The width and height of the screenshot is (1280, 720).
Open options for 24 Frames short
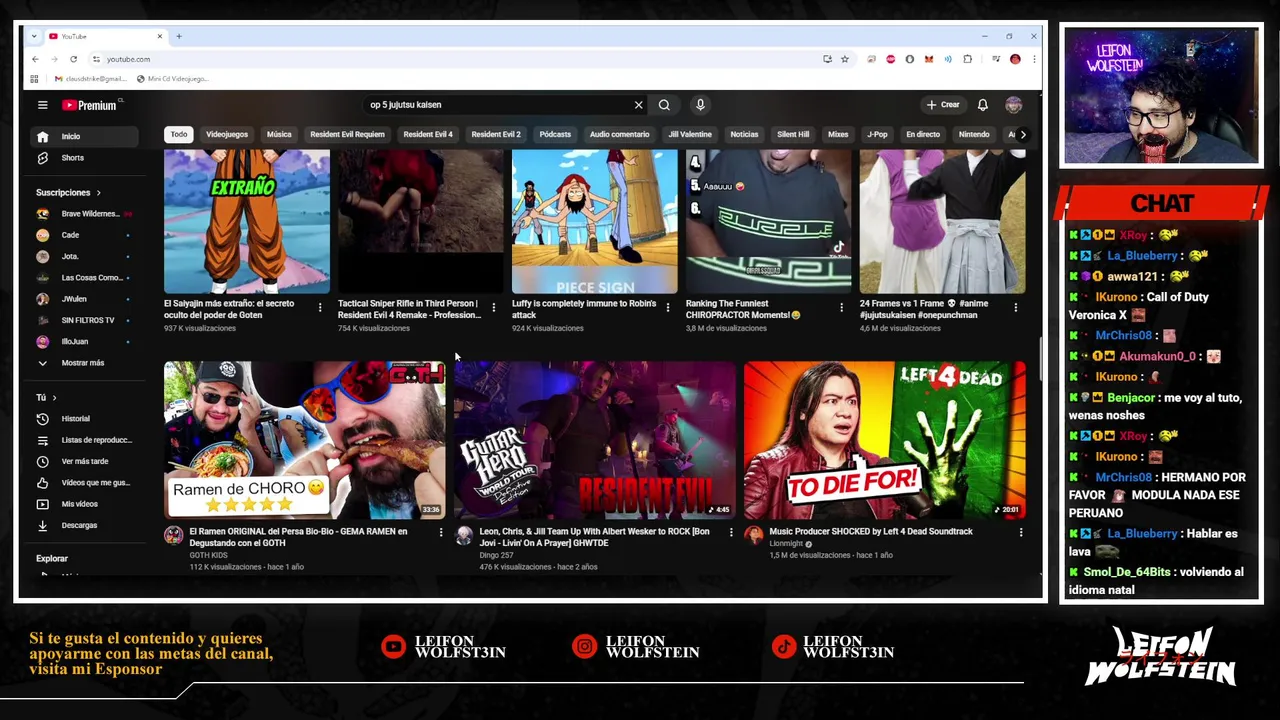[1015, 308]
